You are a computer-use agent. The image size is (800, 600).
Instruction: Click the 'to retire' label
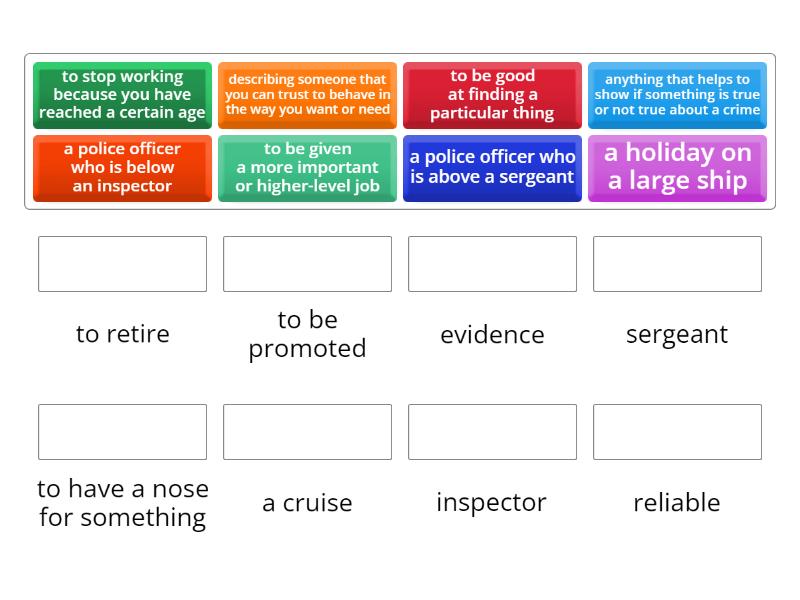point(122,334)
